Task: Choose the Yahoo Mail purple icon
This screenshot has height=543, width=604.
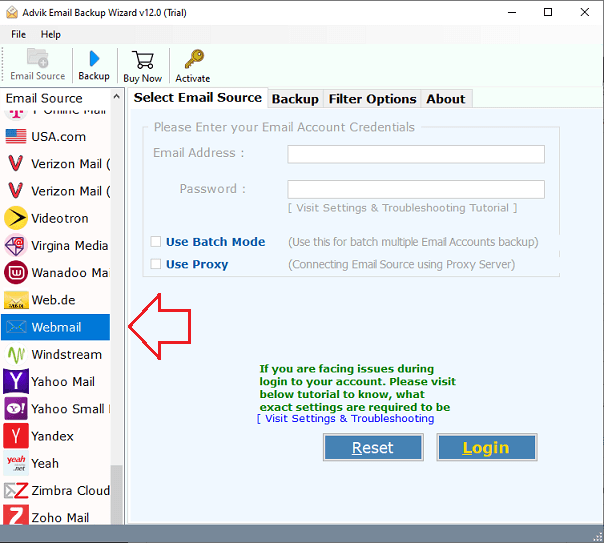Action: click(x=16, y=381)
